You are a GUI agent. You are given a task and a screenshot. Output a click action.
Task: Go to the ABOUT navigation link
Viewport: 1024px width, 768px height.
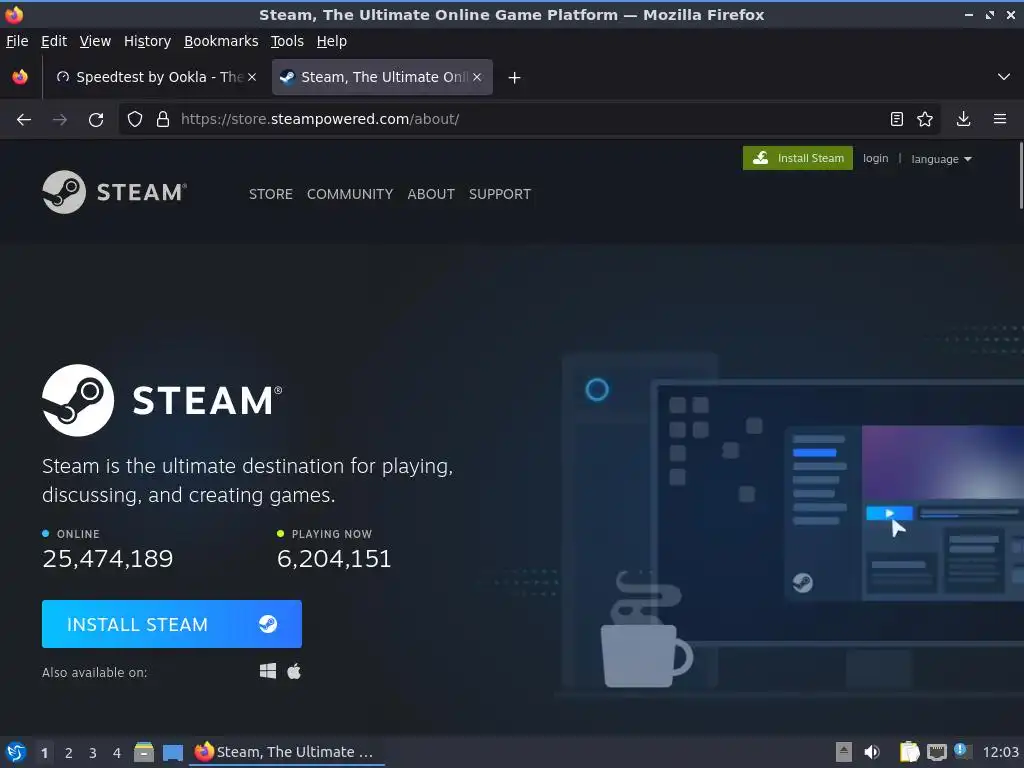(x=431, y=194)
